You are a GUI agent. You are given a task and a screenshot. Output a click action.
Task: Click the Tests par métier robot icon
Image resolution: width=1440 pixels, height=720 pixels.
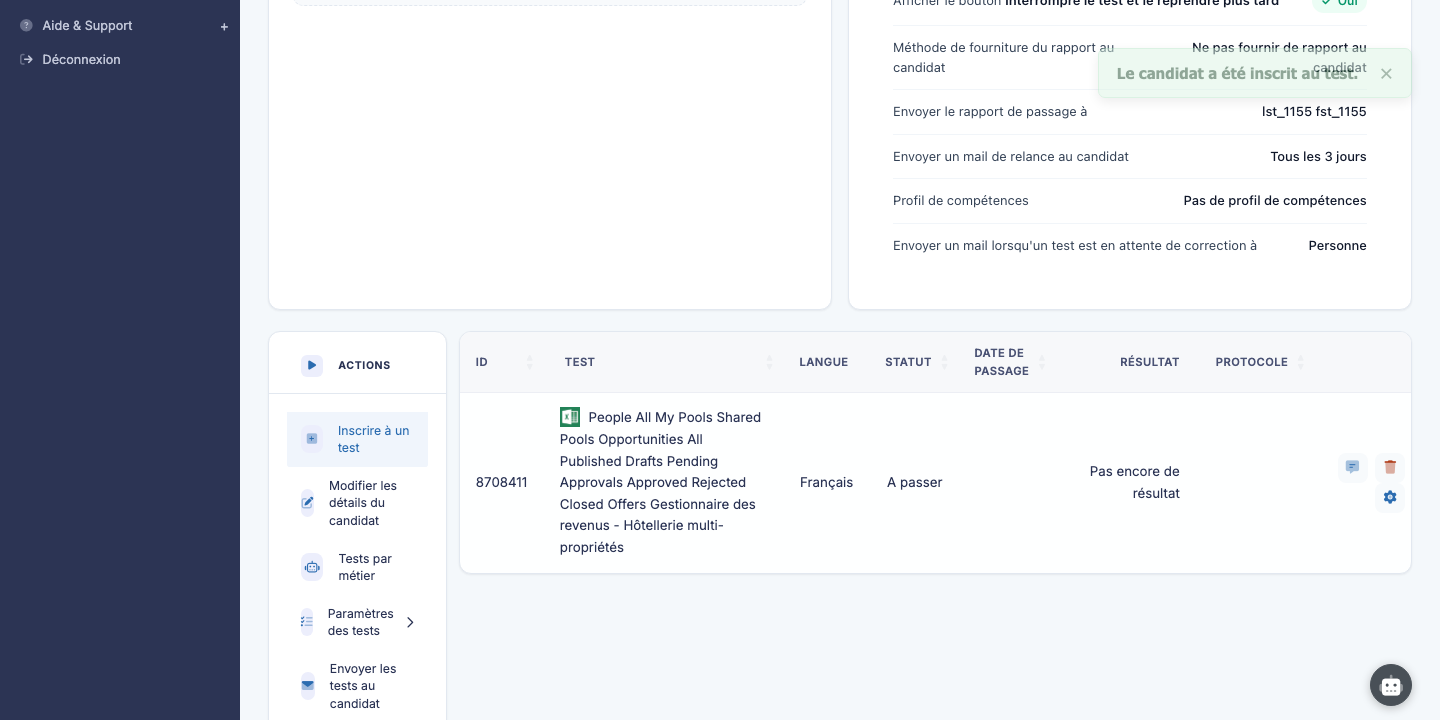(312, 567)
